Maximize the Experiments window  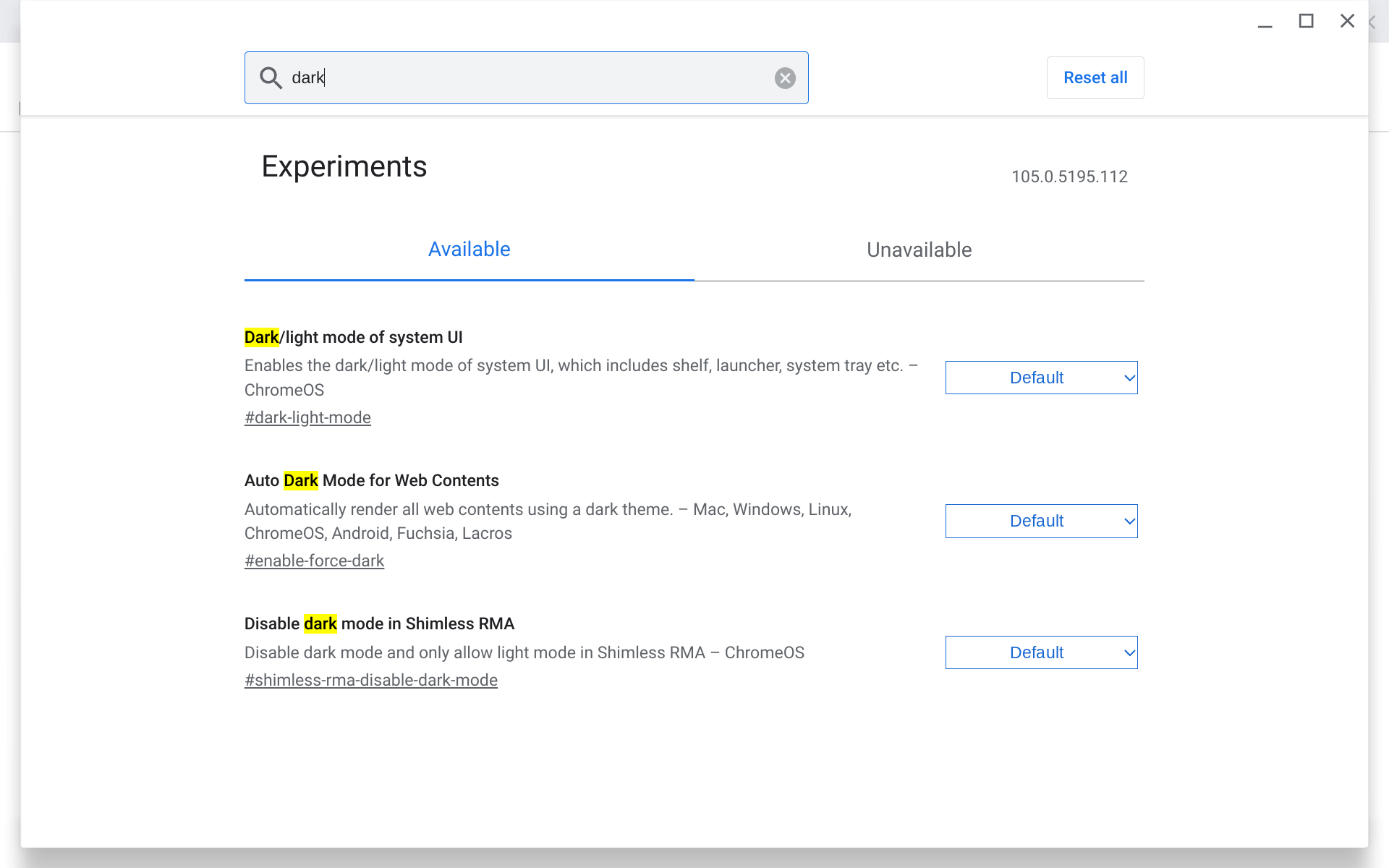pyautogui.click(x=1306, y=22)
